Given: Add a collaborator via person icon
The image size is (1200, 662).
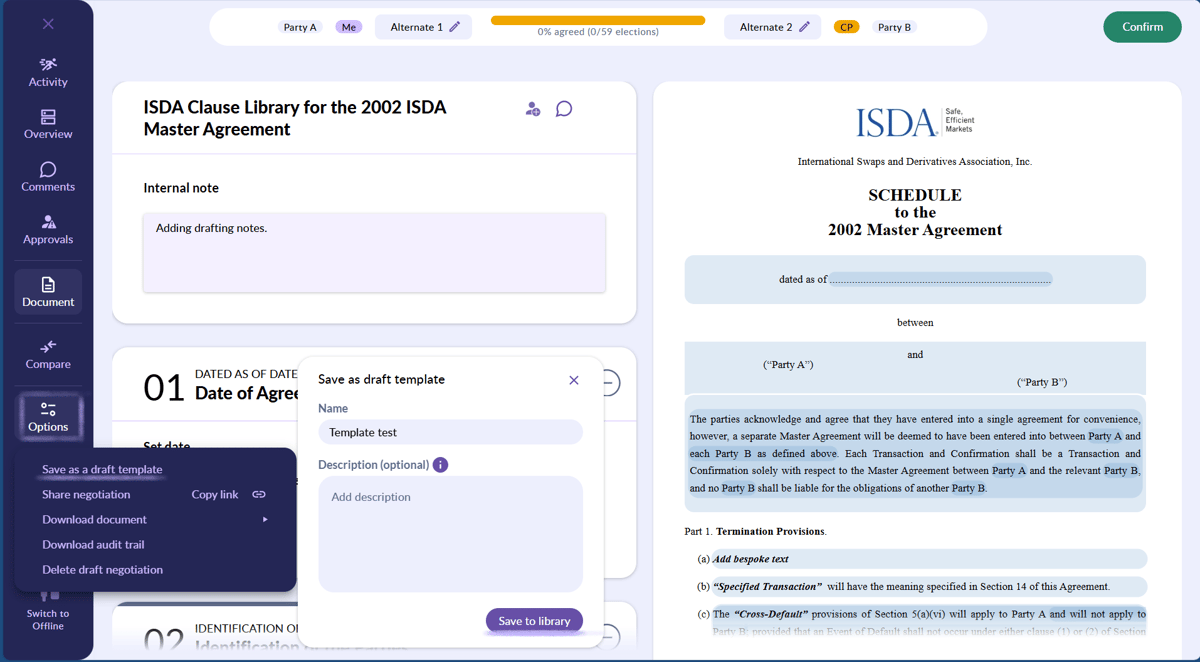Looking at the screenshot, I should 533,109.
